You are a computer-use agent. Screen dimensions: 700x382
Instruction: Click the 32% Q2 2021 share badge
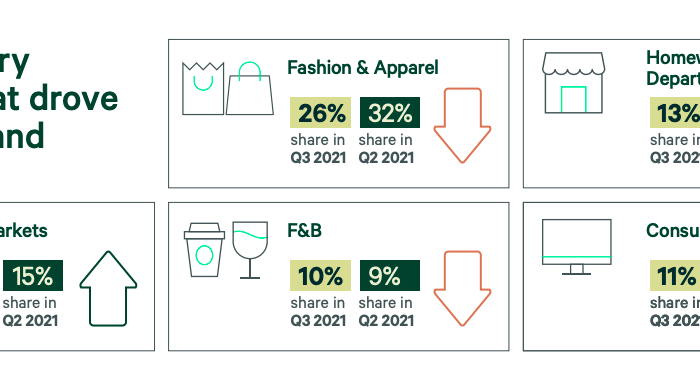tap(390, 112)
